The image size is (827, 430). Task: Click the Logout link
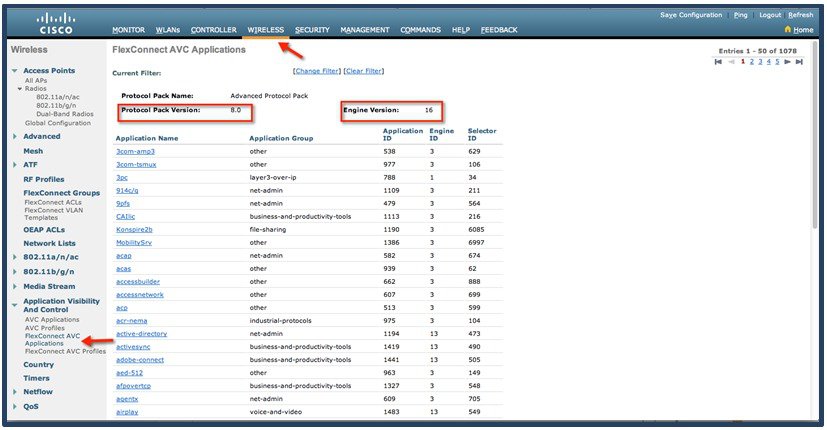(770, 15)
